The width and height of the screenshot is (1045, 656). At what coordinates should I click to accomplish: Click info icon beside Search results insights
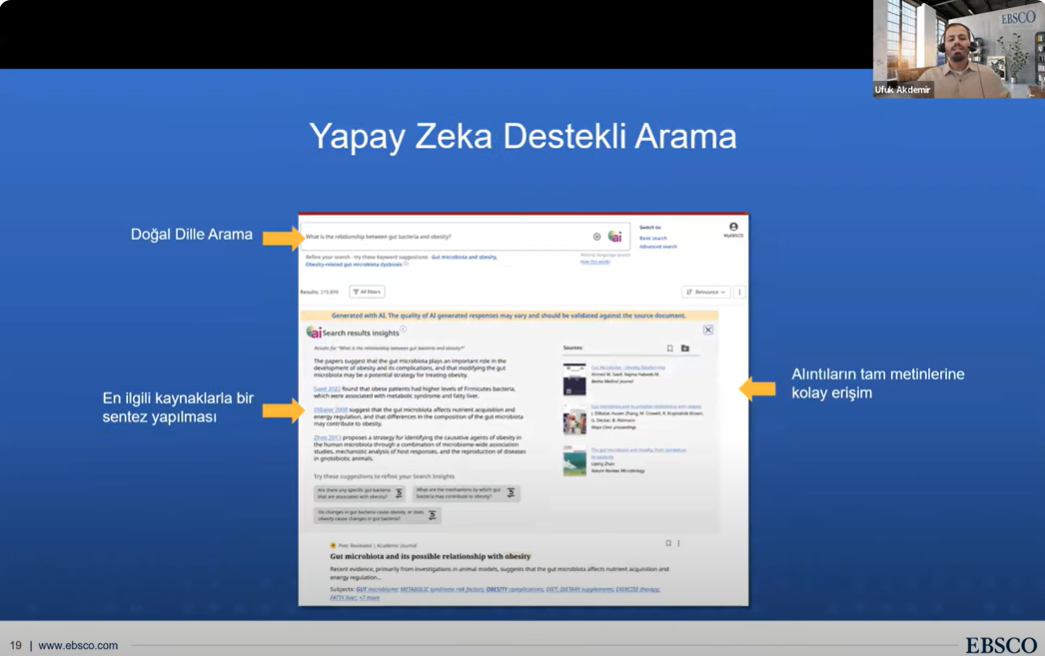click(x=404, y=330)
